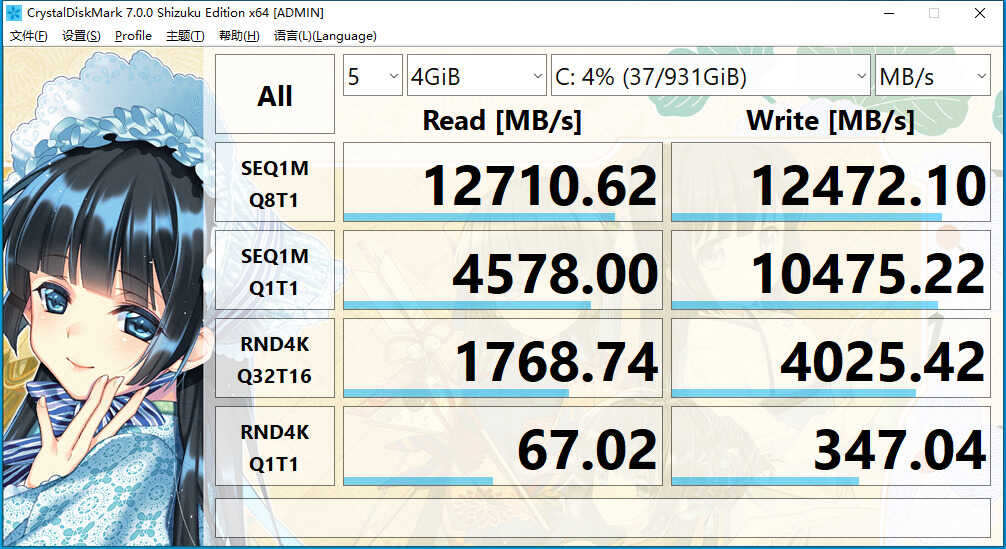Open the Profile menu

[133, 36]
